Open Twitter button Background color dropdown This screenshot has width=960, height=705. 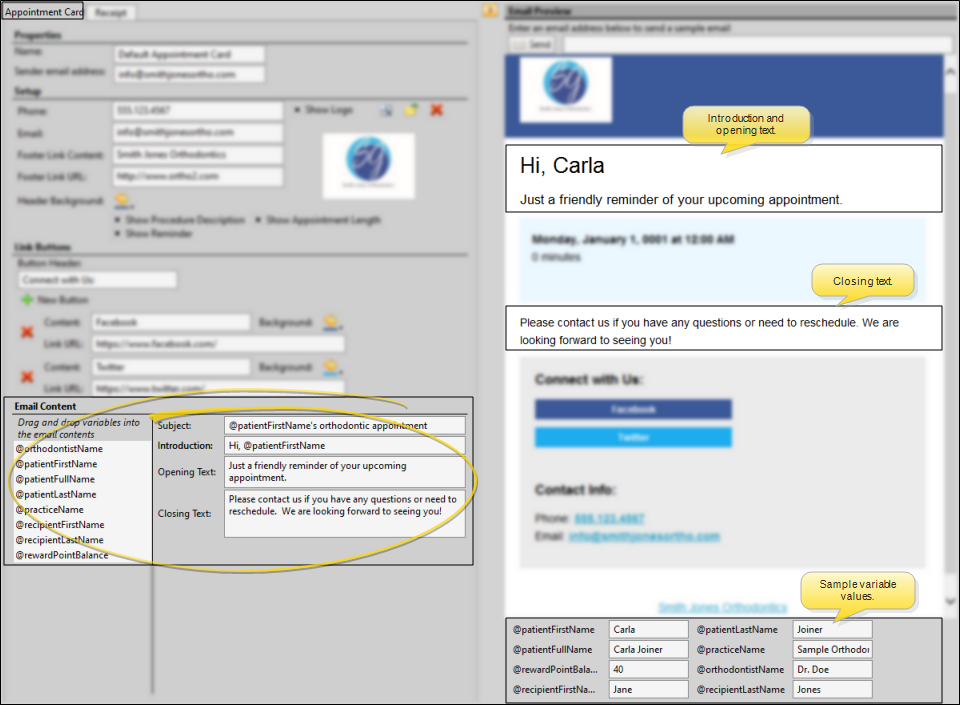[x=332, y=368]
